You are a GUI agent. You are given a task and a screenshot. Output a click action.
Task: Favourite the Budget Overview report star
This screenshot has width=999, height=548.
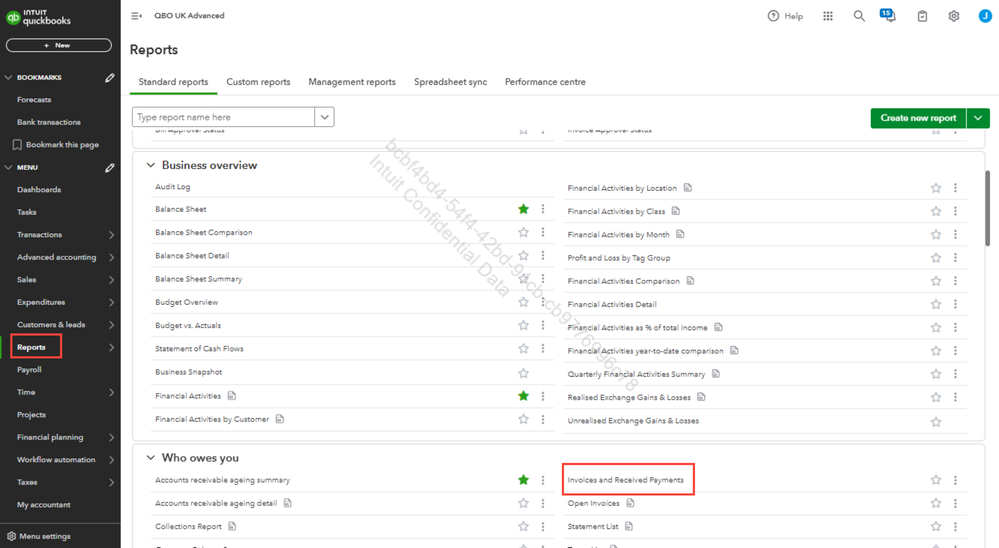pos(523,302)
